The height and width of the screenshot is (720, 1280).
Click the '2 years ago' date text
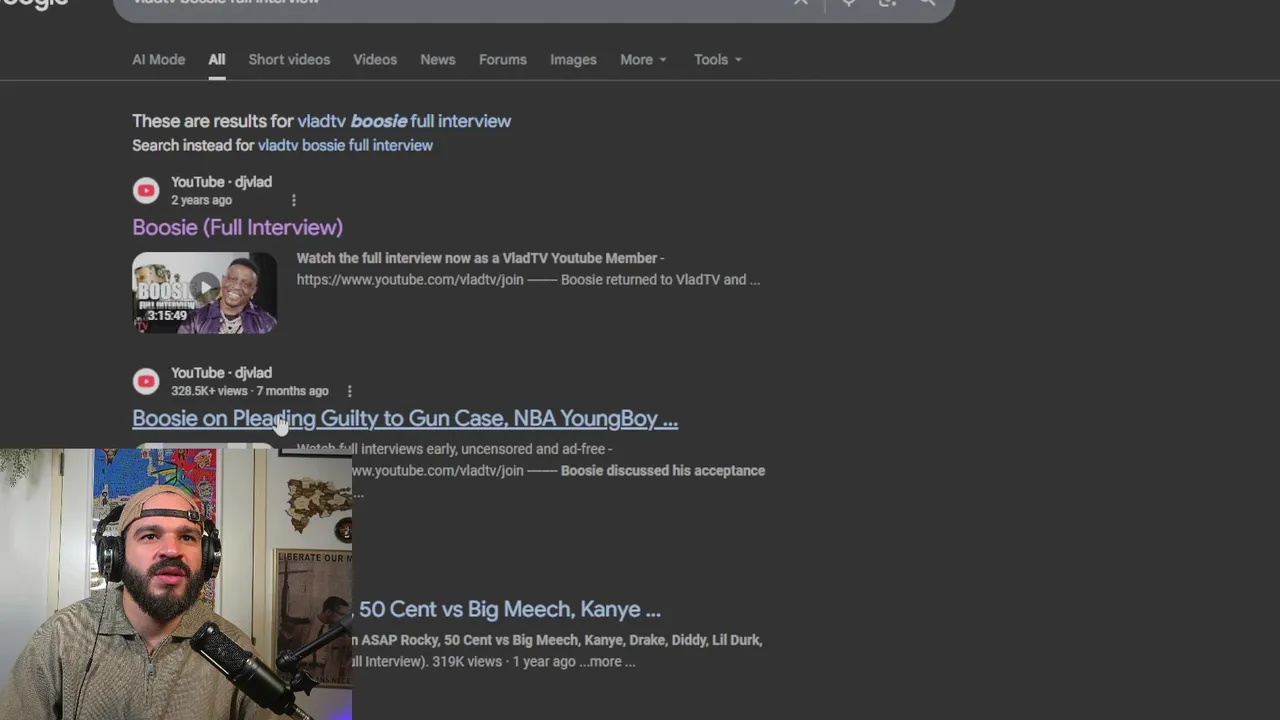(201, 200)
